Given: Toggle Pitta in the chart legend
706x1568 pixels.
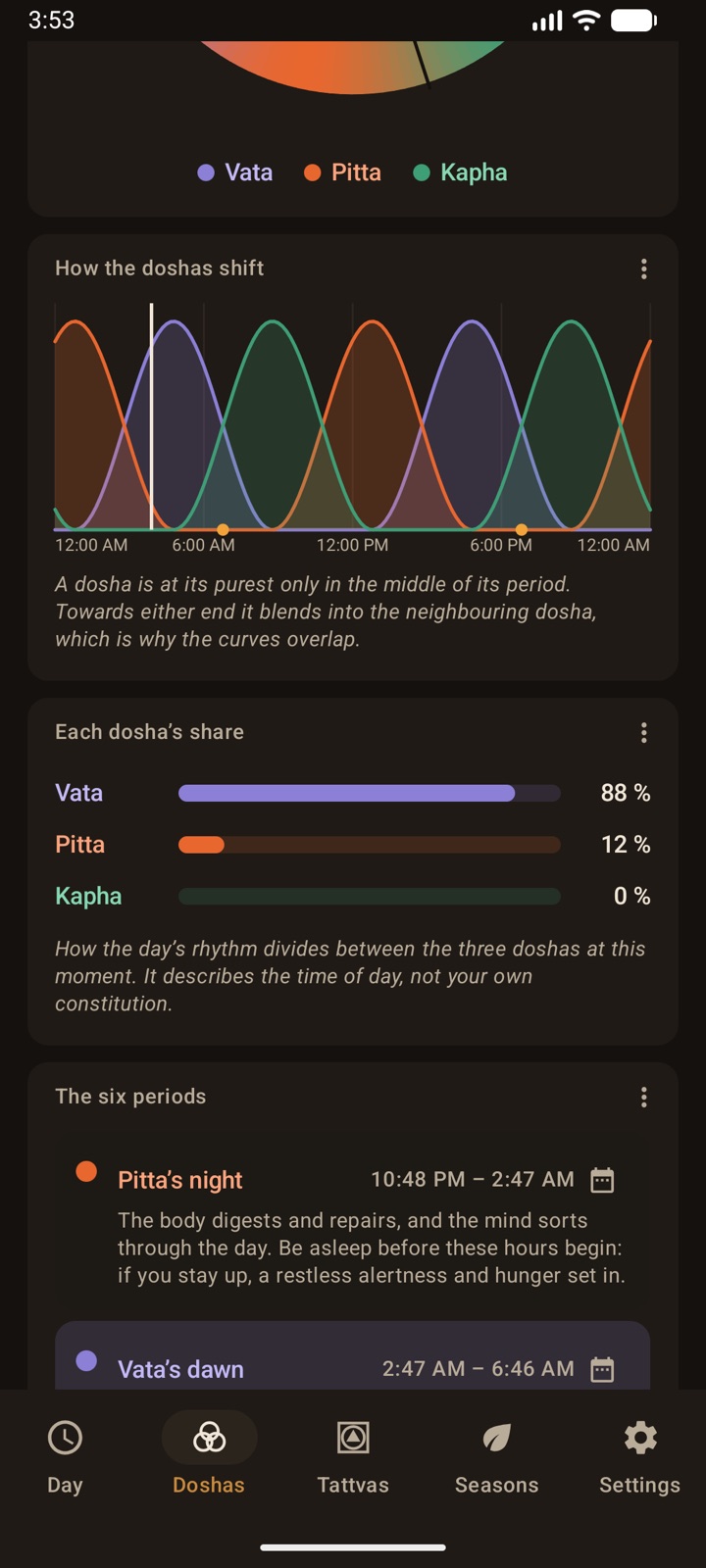Looking at the screenshot, I should (x=342, y=172).
